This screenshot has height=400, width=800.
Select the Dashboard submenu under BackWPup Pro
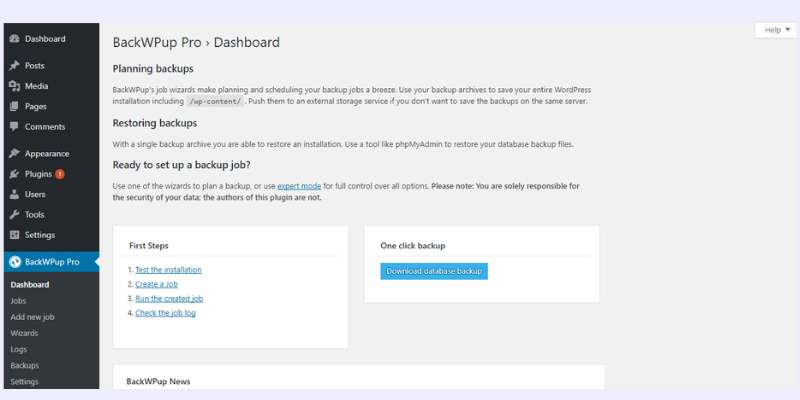point(30,285)
